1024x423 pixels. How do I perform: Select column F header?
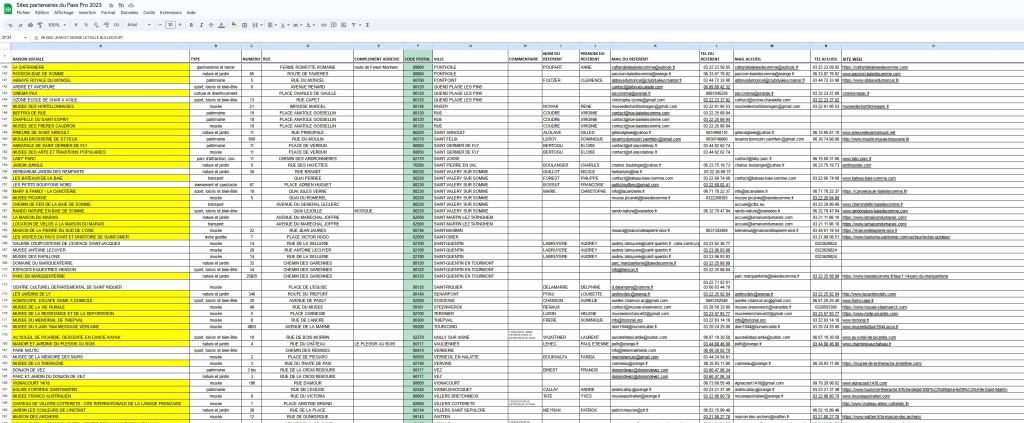(x=418, y=46)
